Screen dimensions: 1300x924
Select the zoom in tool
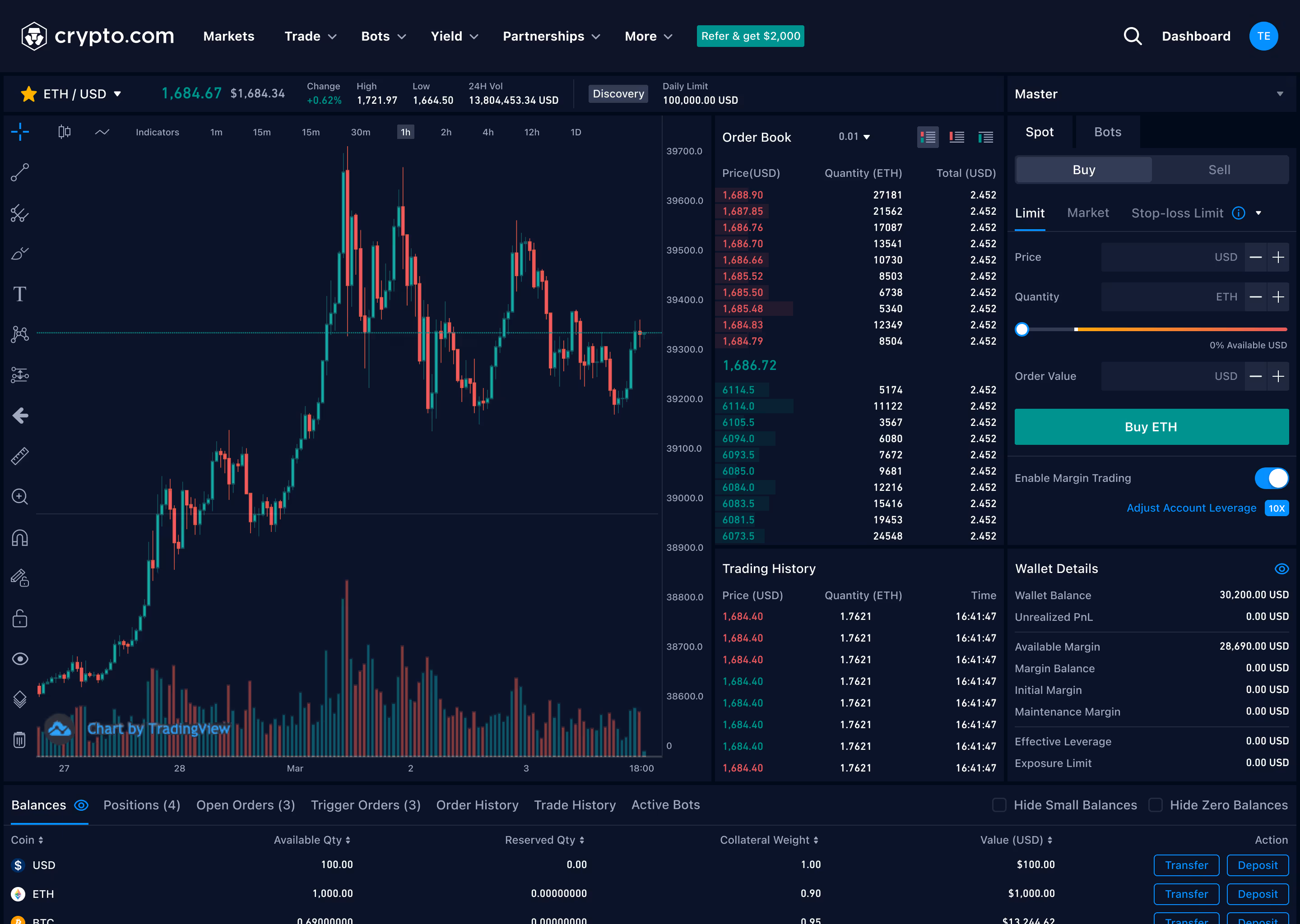20,497
